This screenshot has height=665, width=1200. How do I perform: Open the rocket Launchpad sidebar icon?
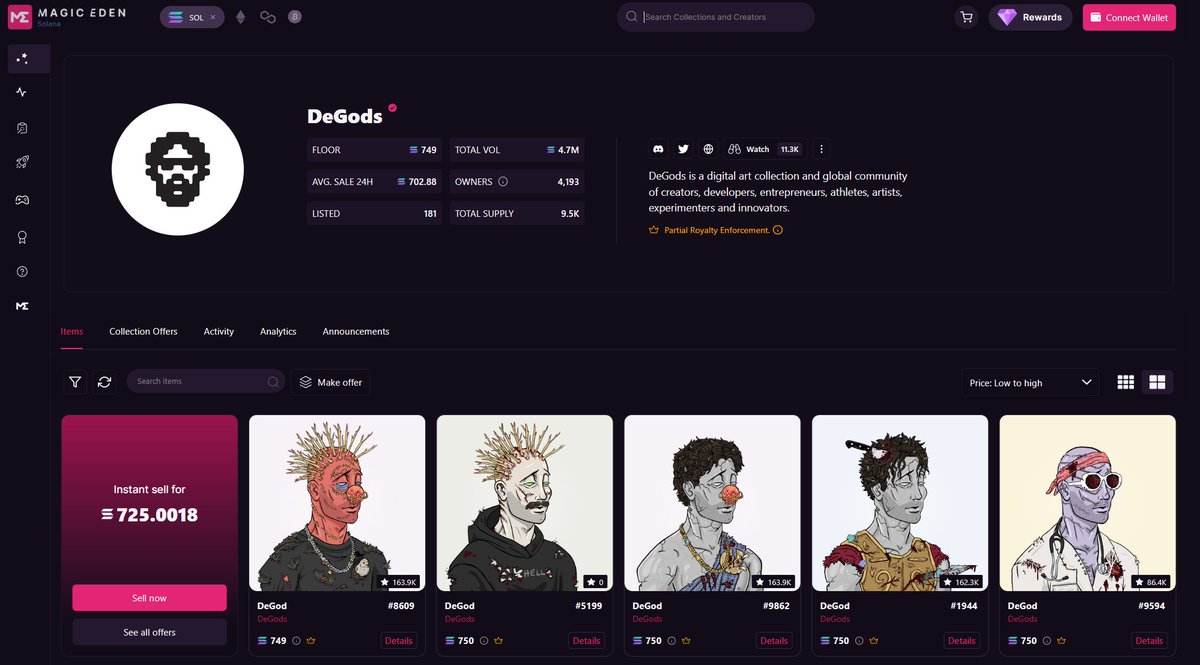[22, 162]
